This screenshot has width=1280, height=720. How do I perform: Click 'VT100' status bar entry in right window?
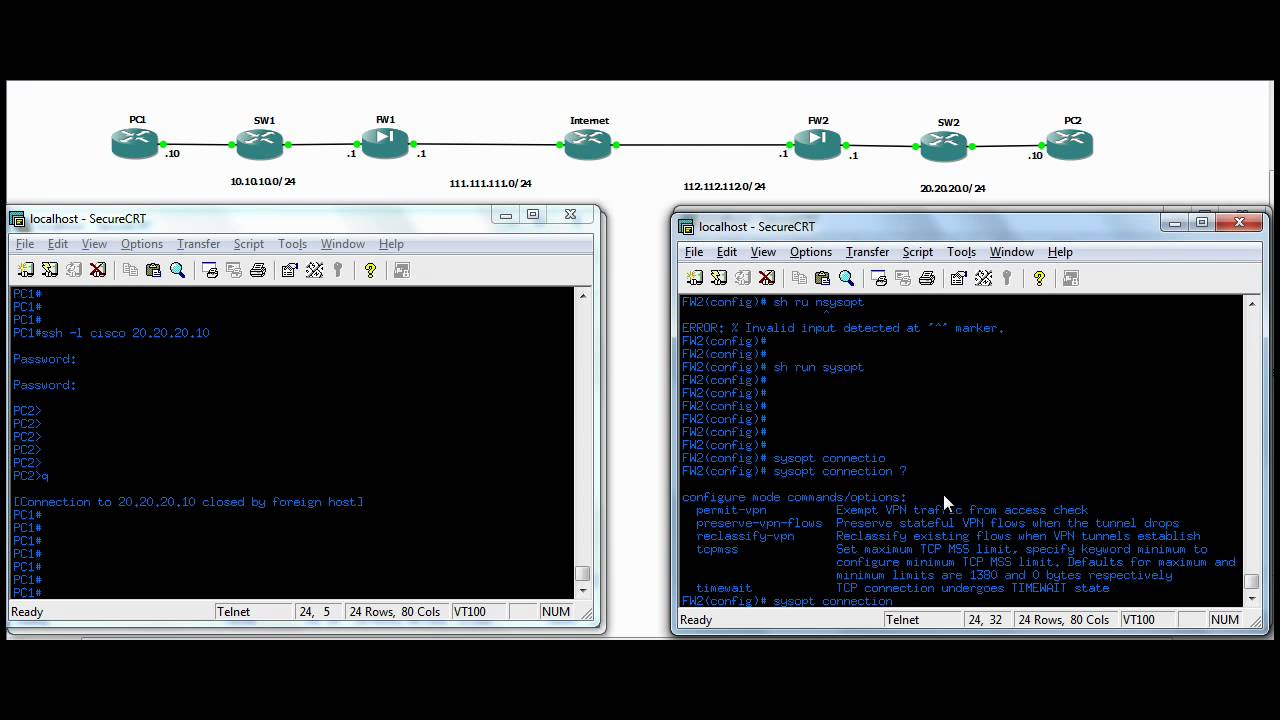tap(1139, 620)
